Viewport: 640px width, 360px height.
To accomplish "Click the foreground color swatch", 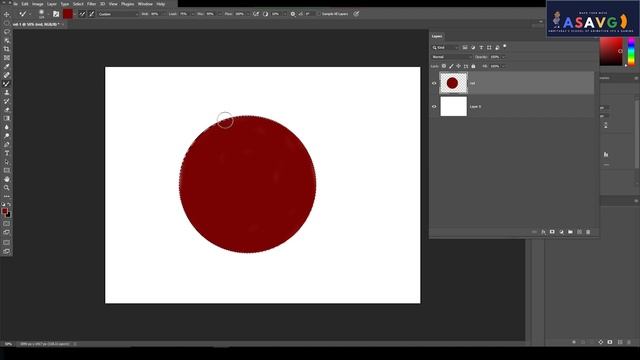I will pyautogui.click(x=4, y=211).
